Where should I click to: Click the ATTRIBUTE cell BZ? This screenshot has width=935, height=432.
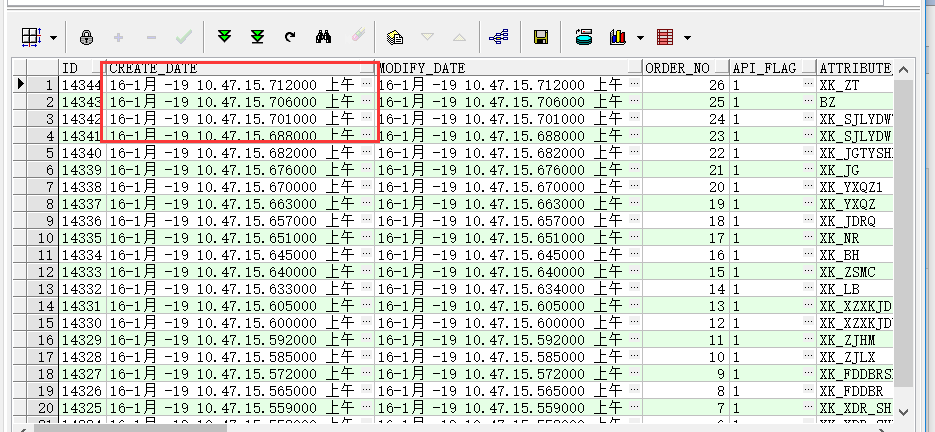[x=855, y=102]
